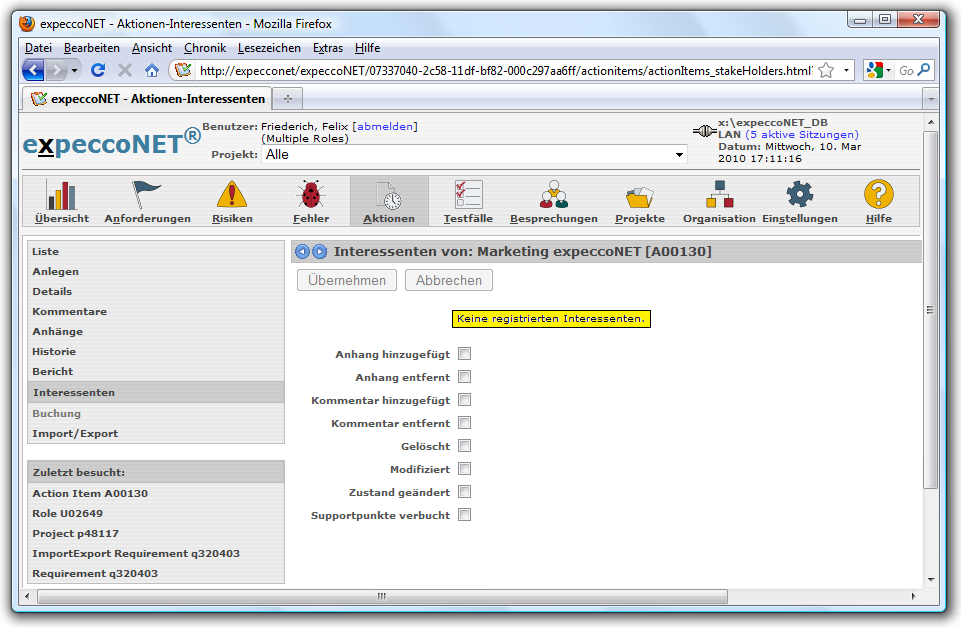Viewport: 961px width, 627px height.
Task: Open Testfälle via the checklist icon
Action: 468,195
